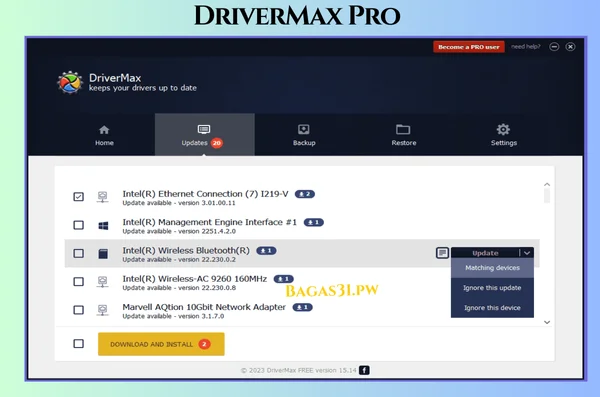Check Intel(R) Wireless Bluetooth(R) checkbox

click(78, 253)
